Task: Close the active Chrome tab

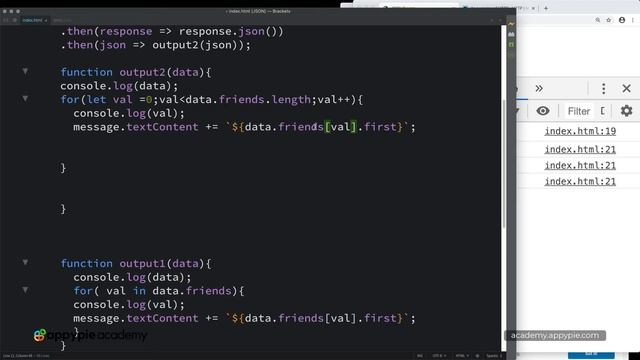Action: click(x=533, y=8)
